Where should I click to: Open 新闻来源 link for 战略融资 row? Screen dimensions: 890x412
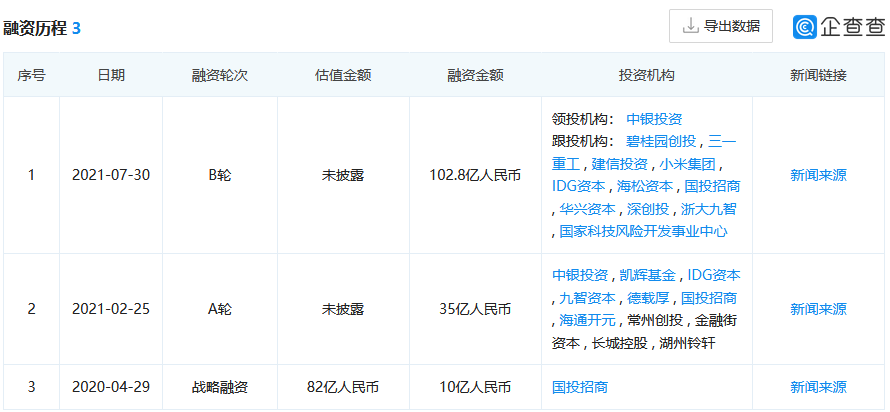coord(818,387)
